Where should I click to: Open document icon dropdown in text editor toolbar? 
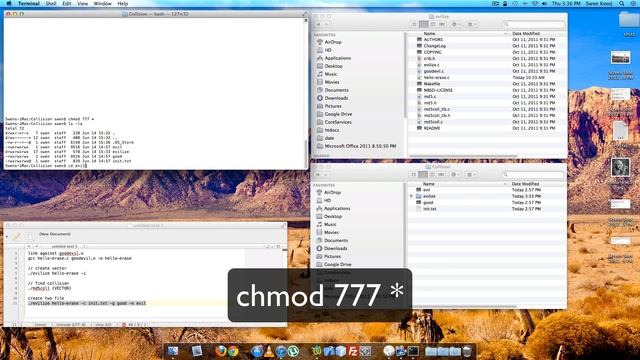pyautogui.click(x=30, y=236)
